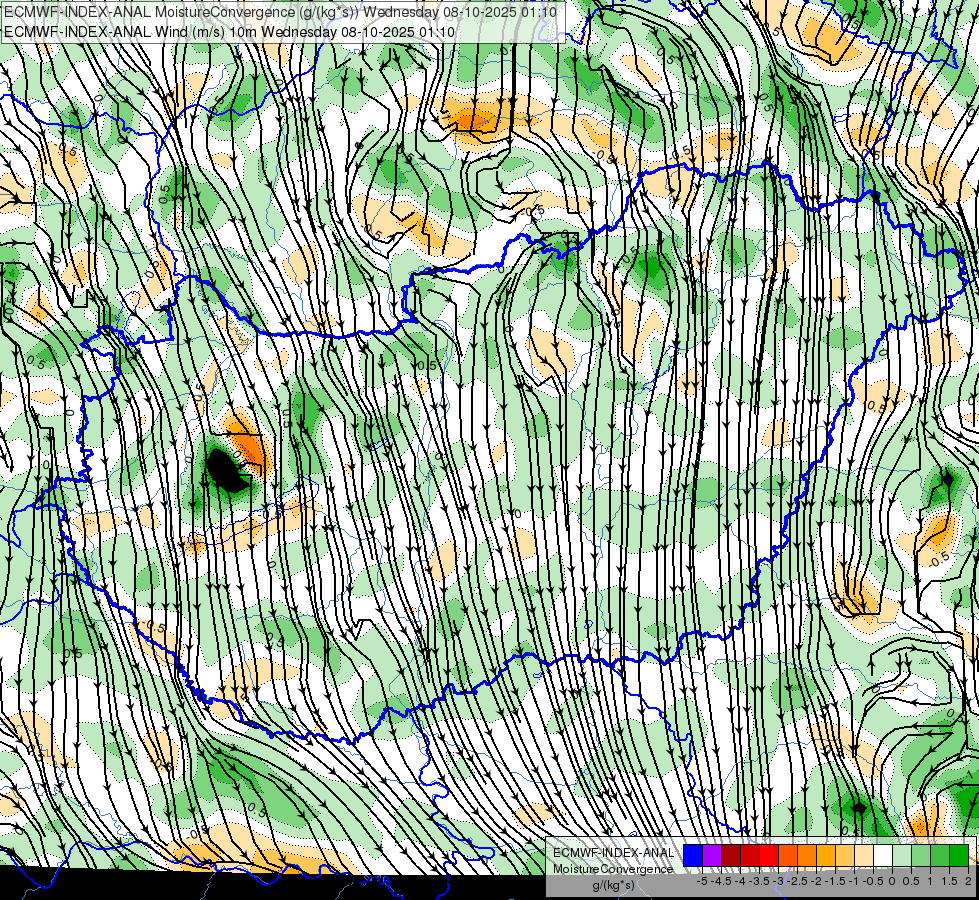Click the g/(kg*s) unit label in legend
979x900 pixels.
tap(614, 885)
